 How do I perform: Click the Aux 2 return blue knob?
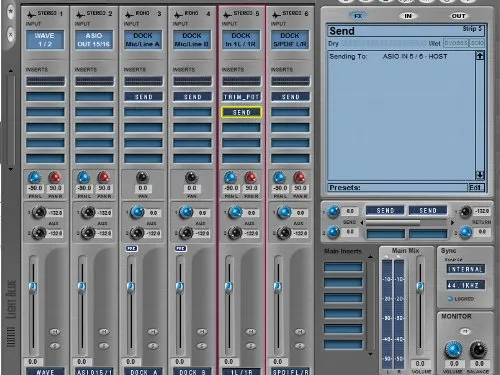click(x=466, y=232)
